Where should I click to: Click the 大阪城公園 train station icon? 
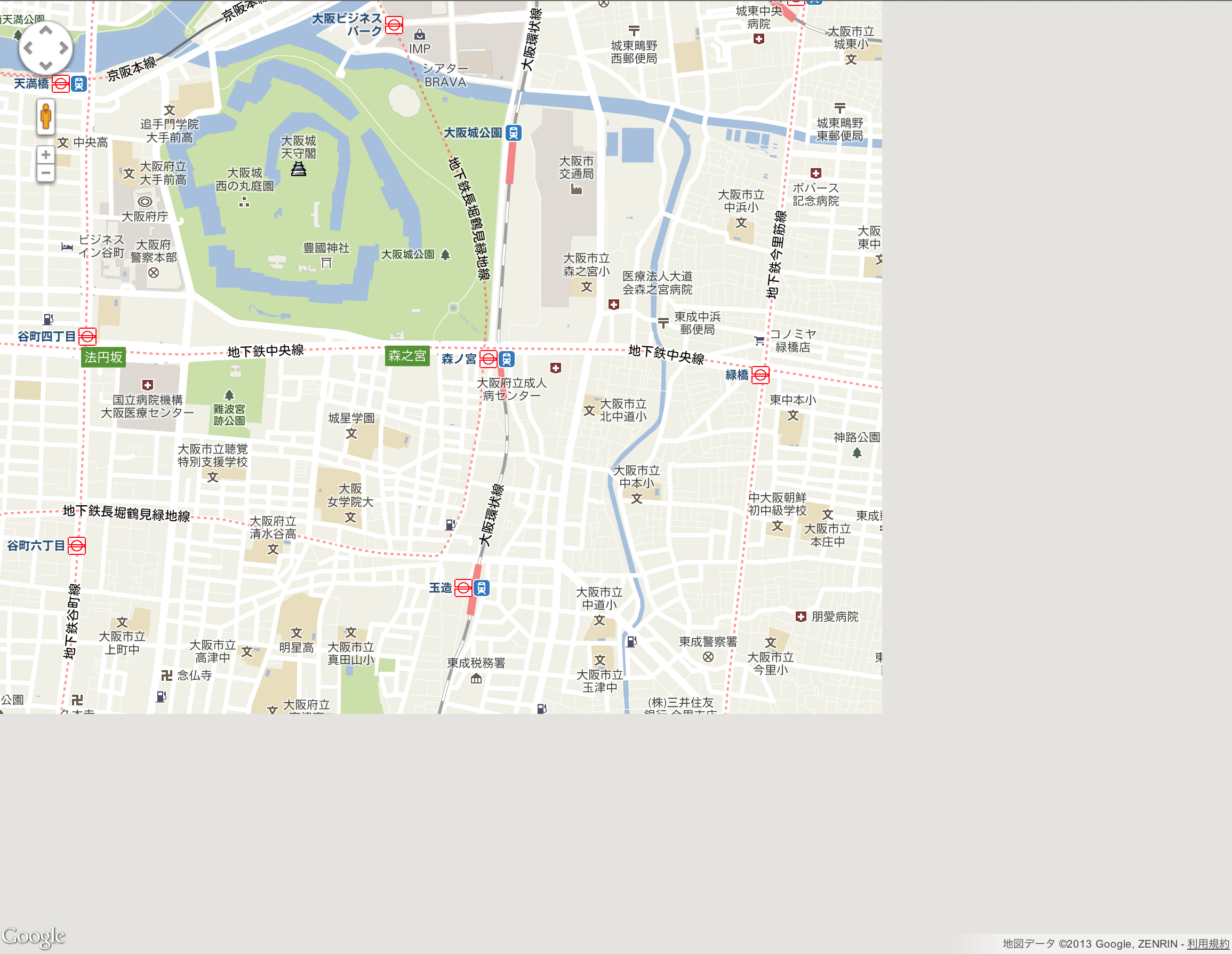513,133
